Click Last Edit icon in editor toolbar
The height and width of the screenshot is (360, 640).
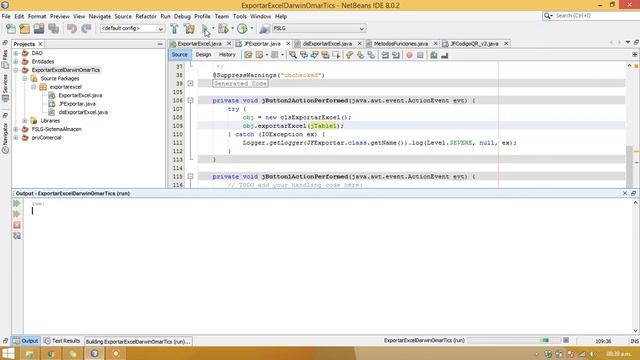click(248, 55)
